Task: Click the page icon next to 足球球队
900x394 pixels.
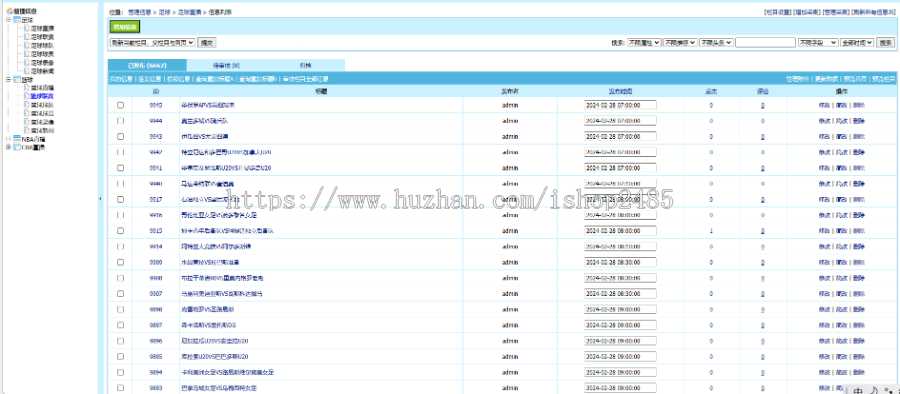Action: (26, 45)
